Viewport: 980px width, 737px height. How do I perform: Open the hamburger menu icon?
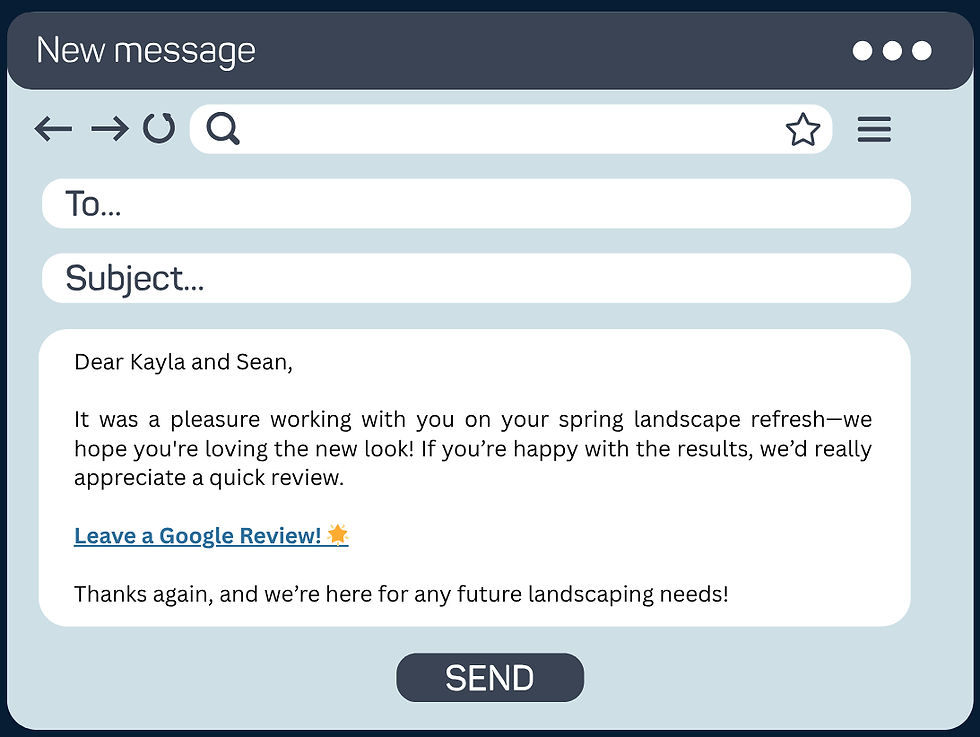click(874, 129)
